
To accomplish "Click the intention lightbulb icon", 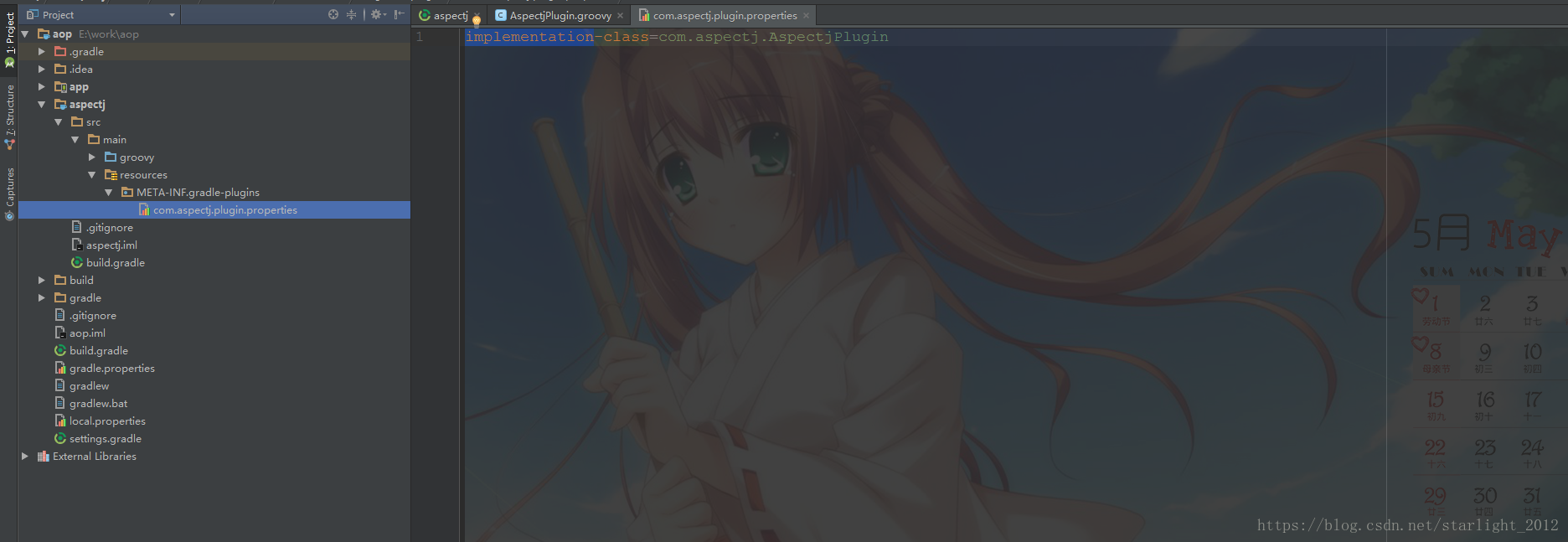I will (x=477, y=20).
